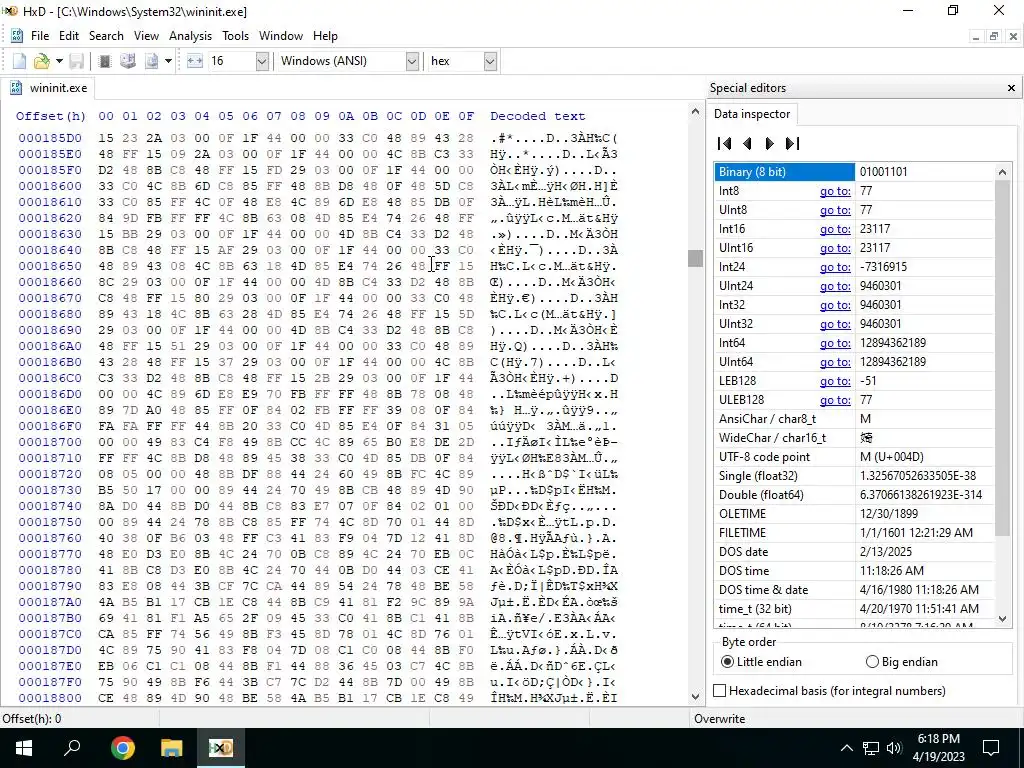Image resolution: width=1024 pixels, height=768 pixels.
Task: Click the offset row 00018600
Action: (50, 186)
